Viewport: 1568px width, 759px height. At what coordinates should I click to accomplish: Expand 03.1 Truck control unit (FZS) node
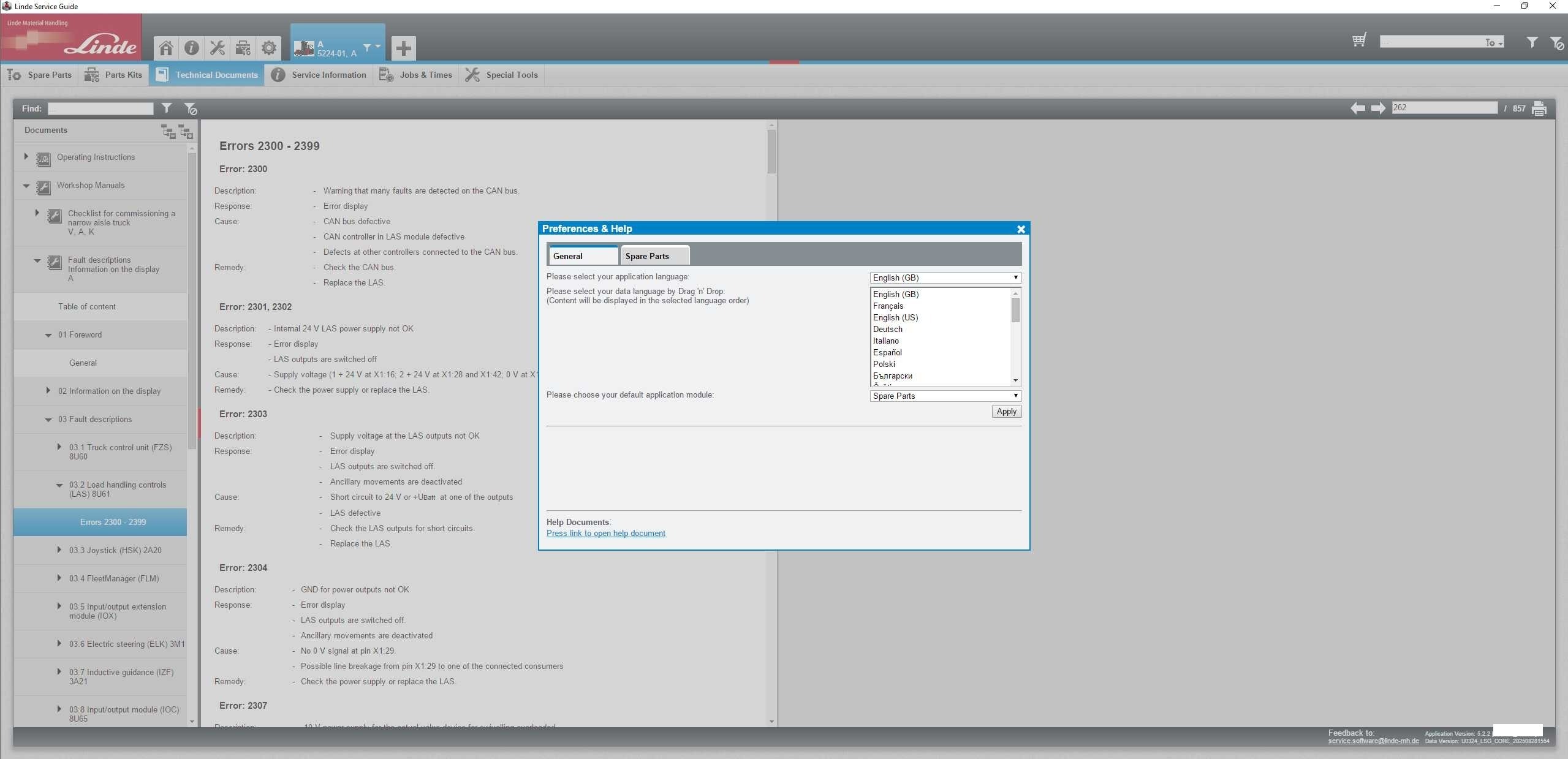[59, 447]
